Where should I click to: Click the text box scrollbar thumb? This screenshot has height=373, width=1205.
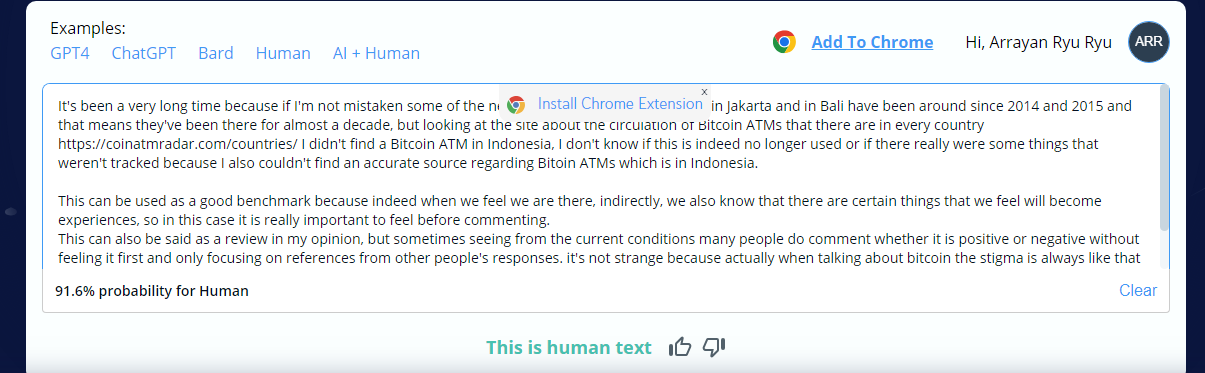click(x=1163, y=158)
